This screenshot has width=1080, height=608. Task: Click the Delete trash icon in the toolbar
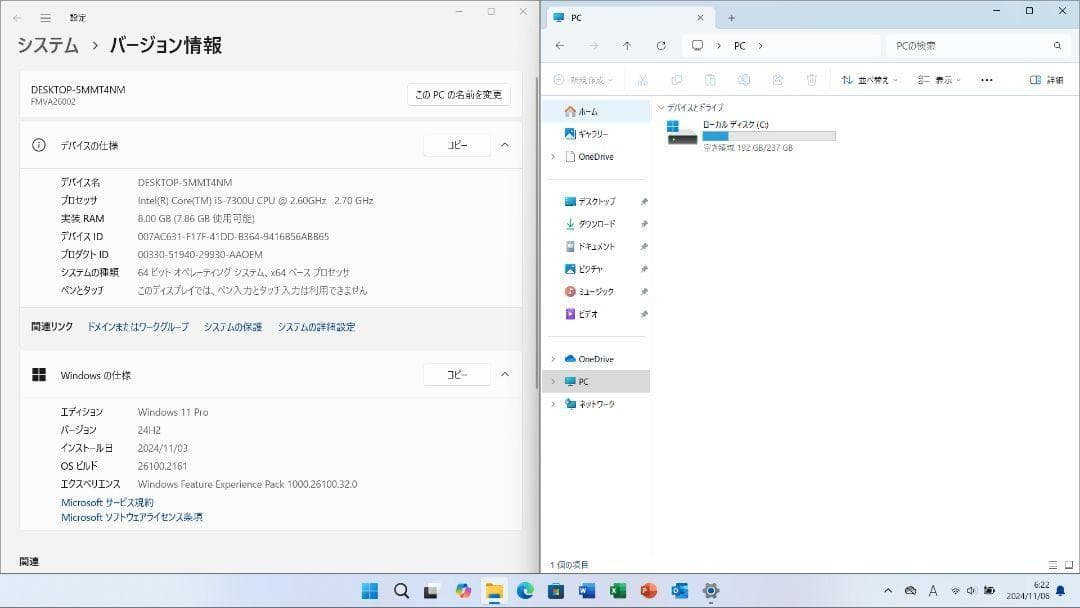(810, 80)
